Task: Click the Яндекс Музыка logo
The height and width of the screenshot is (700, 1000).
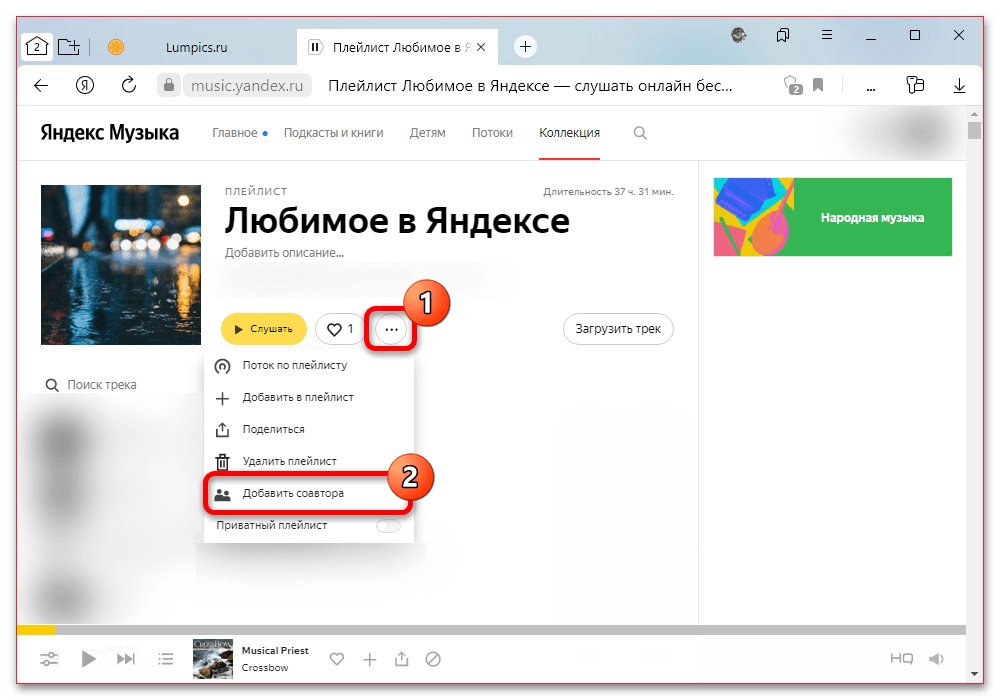Action: click(110, 133)
